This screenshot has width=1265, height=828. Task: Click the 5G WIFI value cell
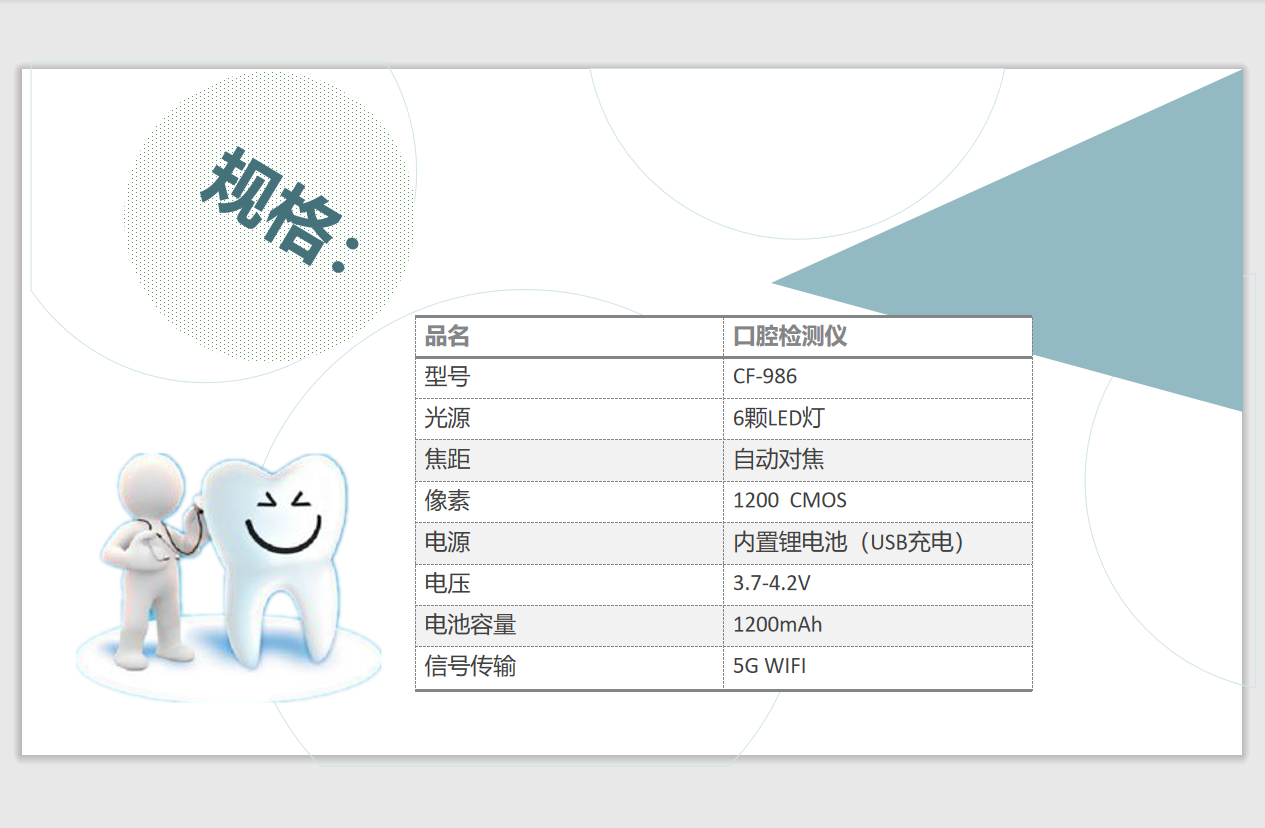(877, 667)
